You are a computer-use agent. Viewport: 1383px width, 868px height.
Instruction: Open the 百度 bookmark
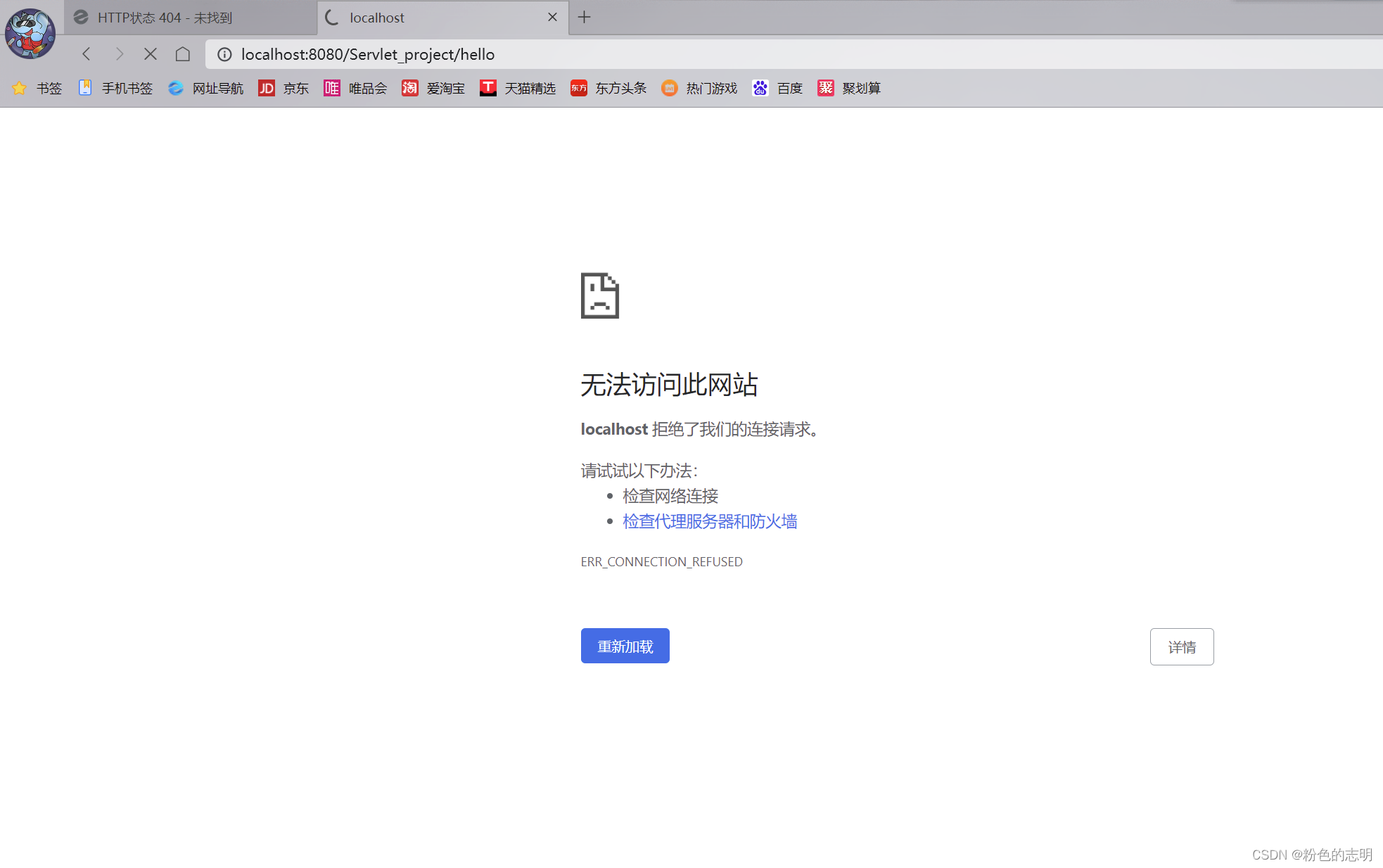coord(777,88)
